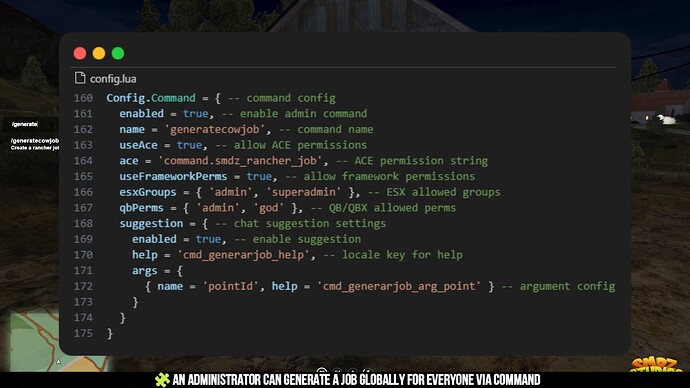Screen dimensions: 690x388
Task: Click 'true' value on line 161
Action: (x=195, y=114)
